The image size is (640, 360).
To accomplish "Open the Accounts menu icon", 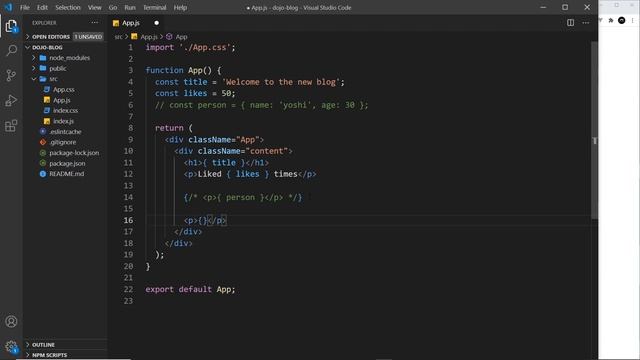I will point(11,322).
